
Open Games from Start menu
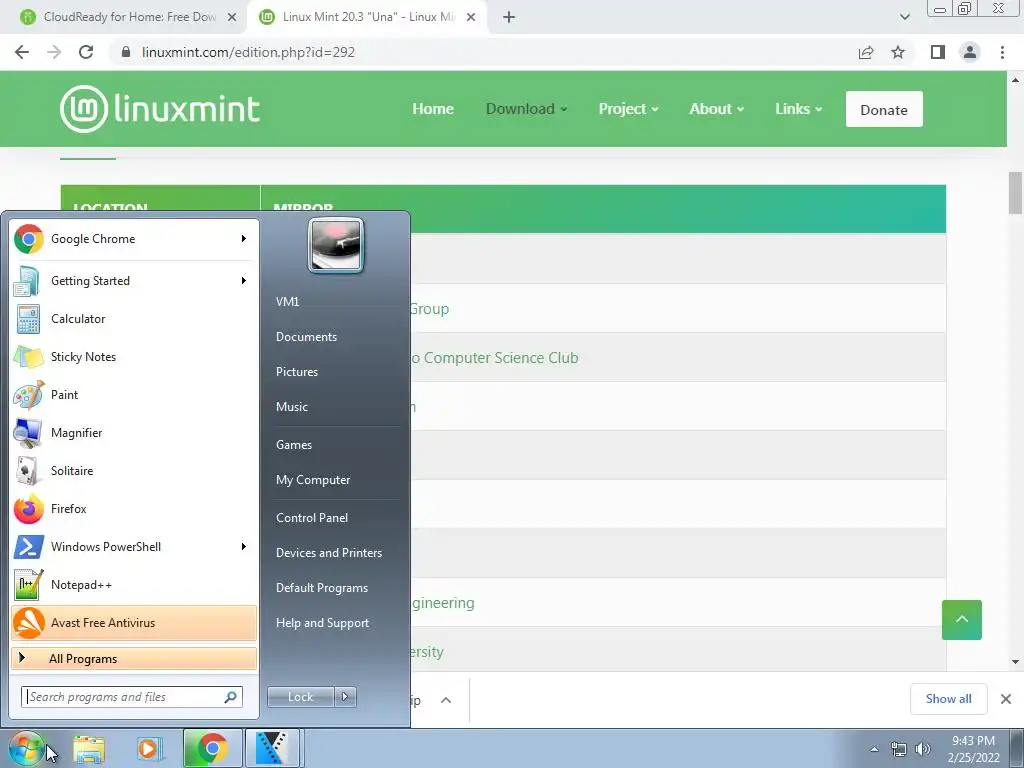tap(294, 445)
